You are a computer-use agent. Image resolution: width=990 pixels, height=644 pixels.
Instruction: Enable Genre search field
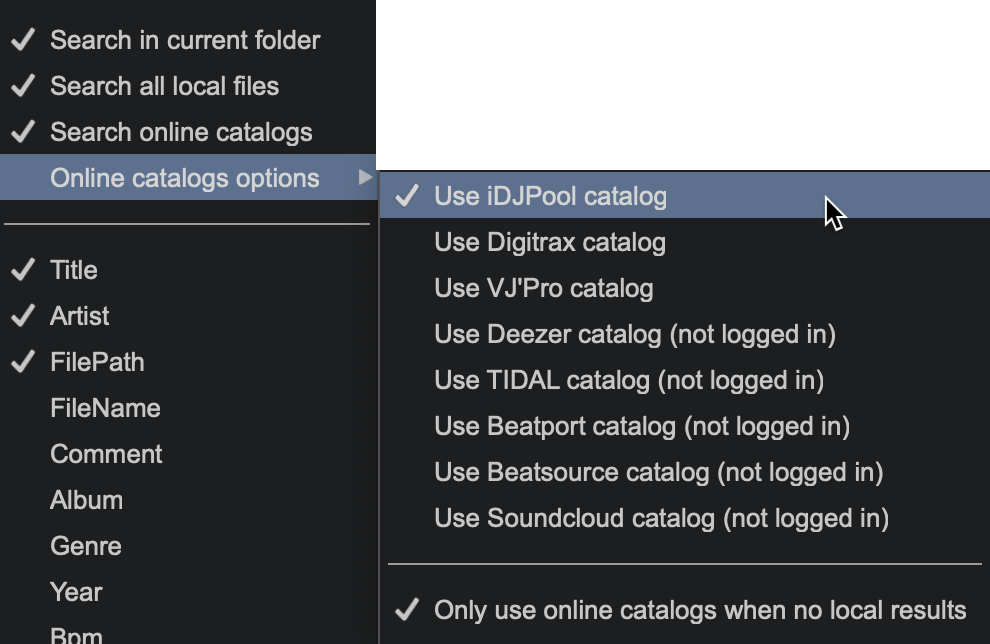tap(86, 547)
